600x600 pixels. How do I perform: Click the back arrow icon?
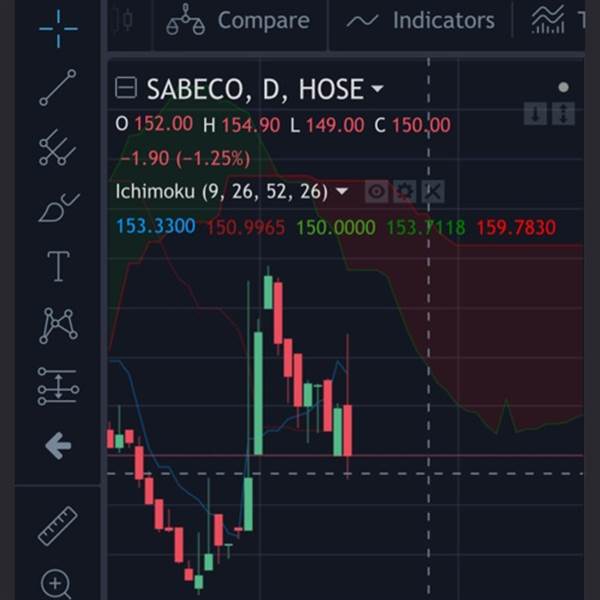(58, 446)
